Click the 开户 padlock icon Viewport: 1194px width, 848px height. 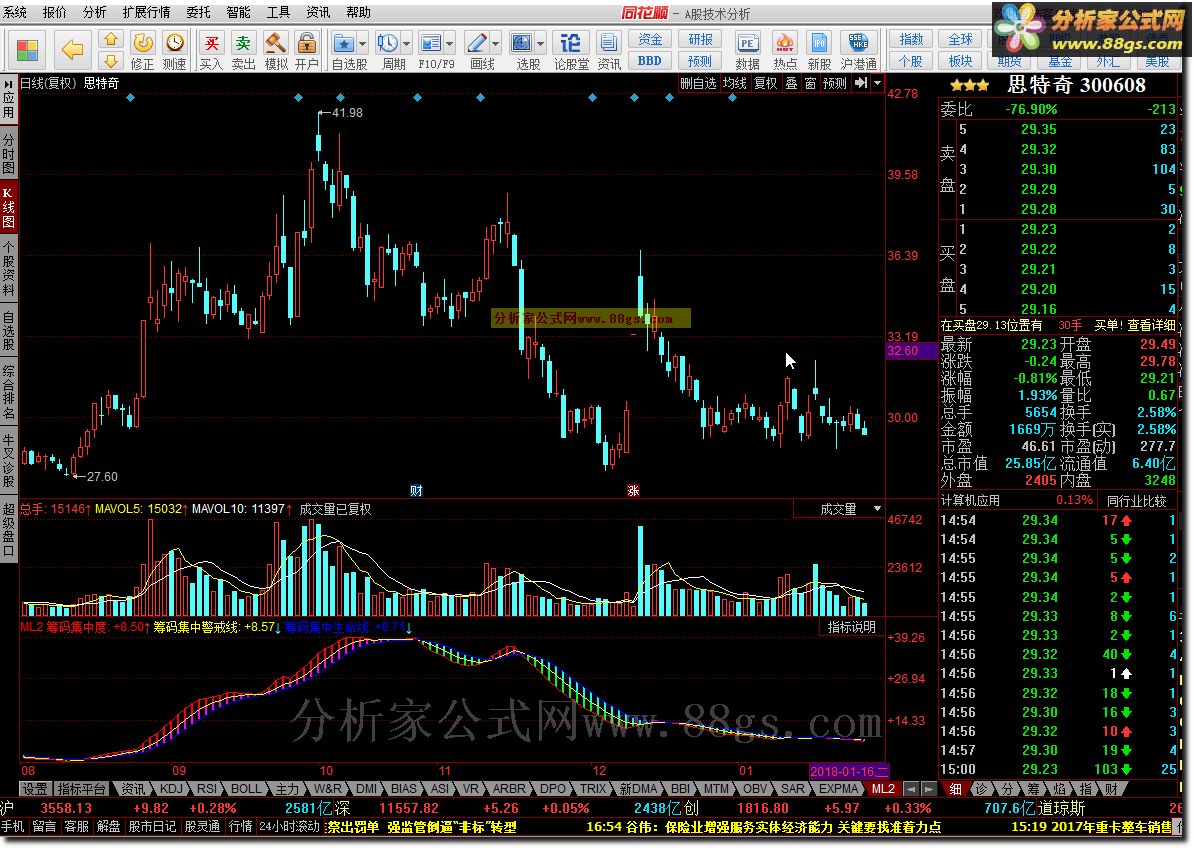tap(307, 51)
